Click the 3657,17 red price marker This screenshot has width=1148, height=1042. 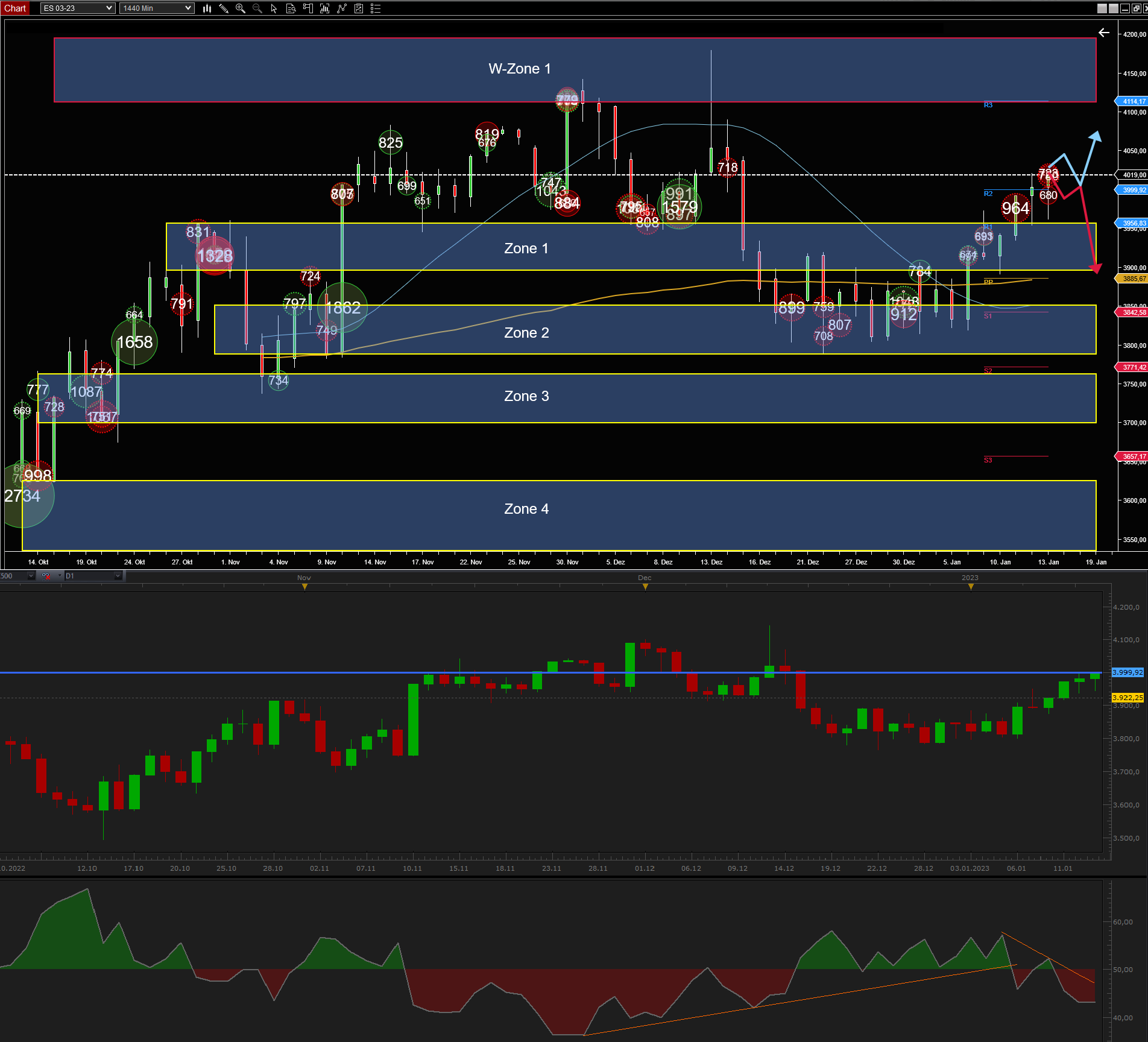point(1132,456)
